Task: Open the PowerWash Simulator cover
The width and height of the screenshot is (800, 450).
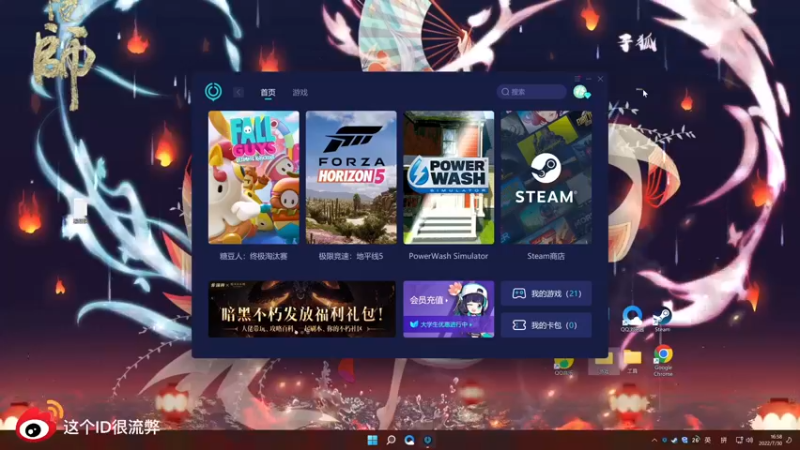Action: pos(448,178)
